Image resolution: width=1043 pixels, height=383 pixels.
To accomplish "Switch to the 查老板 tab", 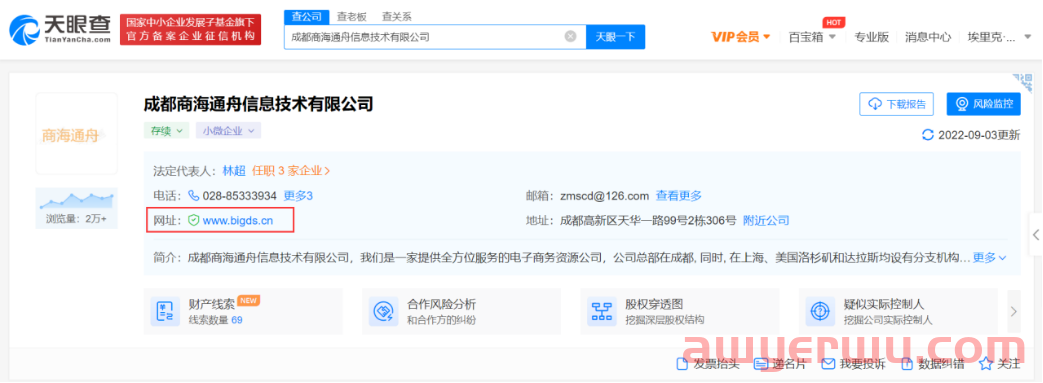I will (x=352, y=16).
